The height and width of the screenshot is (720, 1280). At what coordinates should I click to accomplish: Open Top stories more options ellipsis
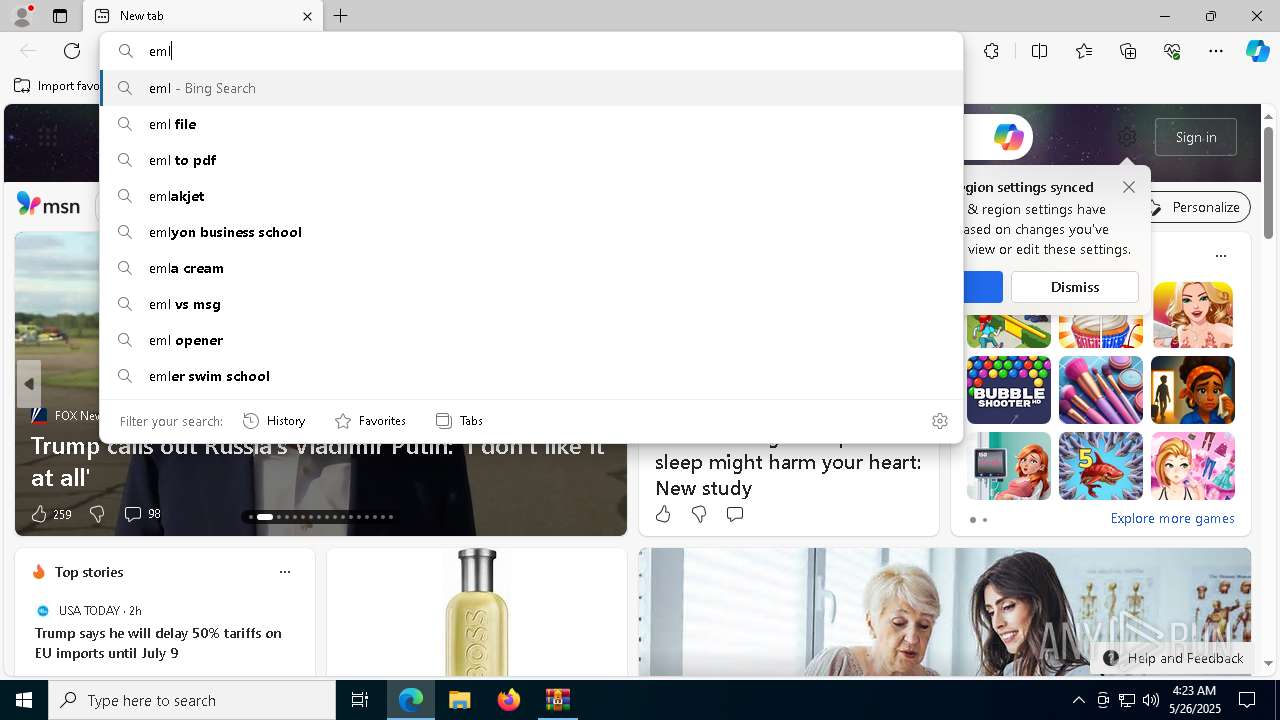(285, 572)
